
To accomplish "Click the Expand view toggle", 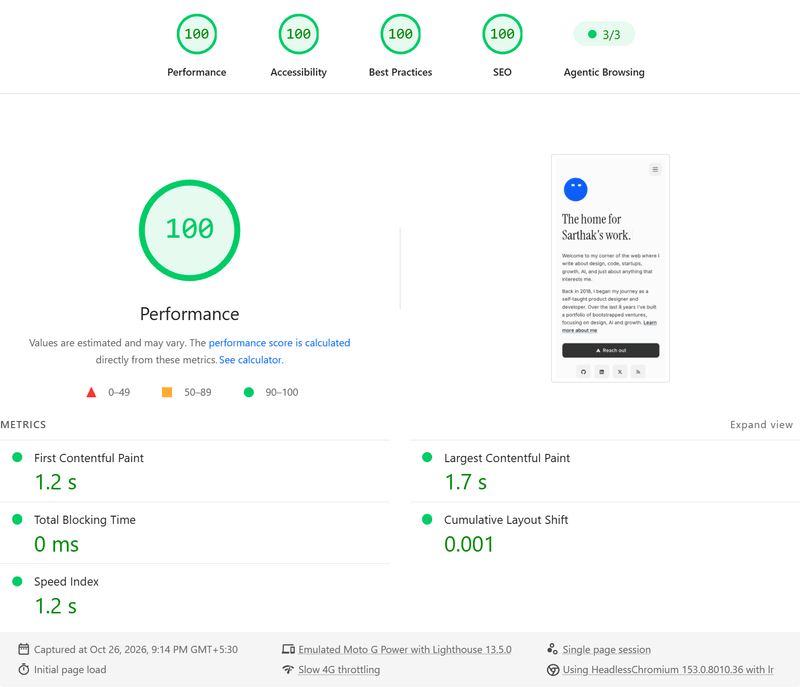I will click(x=761, y=424).
